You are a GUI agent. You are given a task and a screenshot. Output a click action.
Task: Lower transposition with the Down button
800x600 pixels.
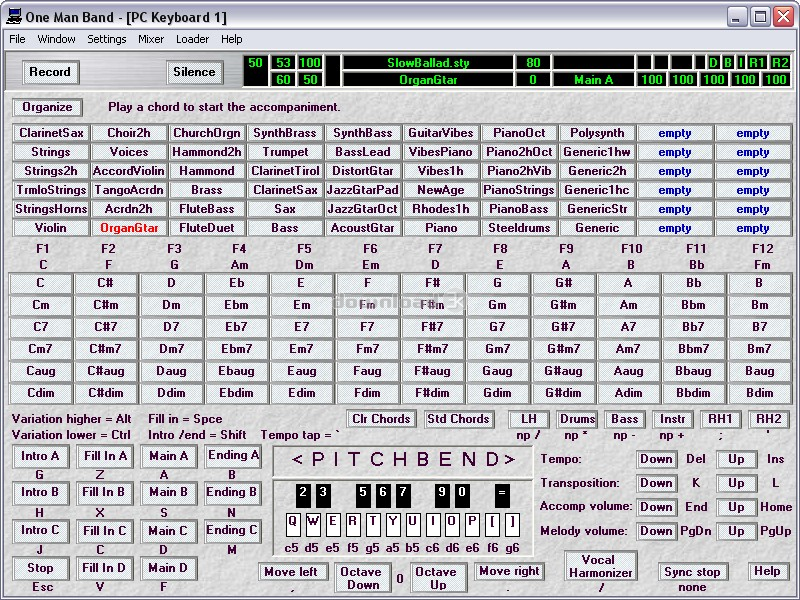coord(656,483)
